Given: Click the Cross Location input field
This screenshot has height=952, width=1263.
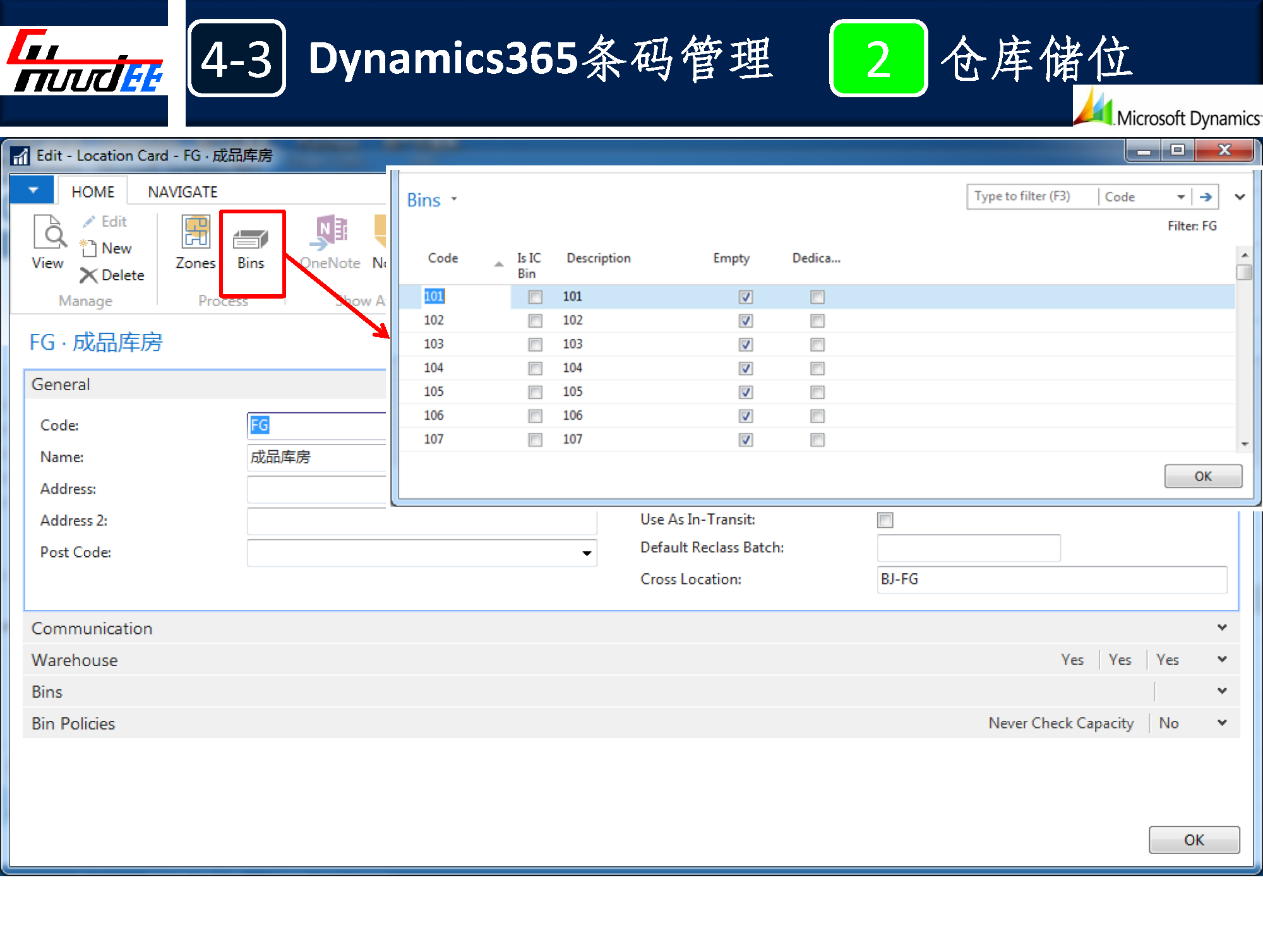Looking at the screenshot, I should (x=1051, y=580).
